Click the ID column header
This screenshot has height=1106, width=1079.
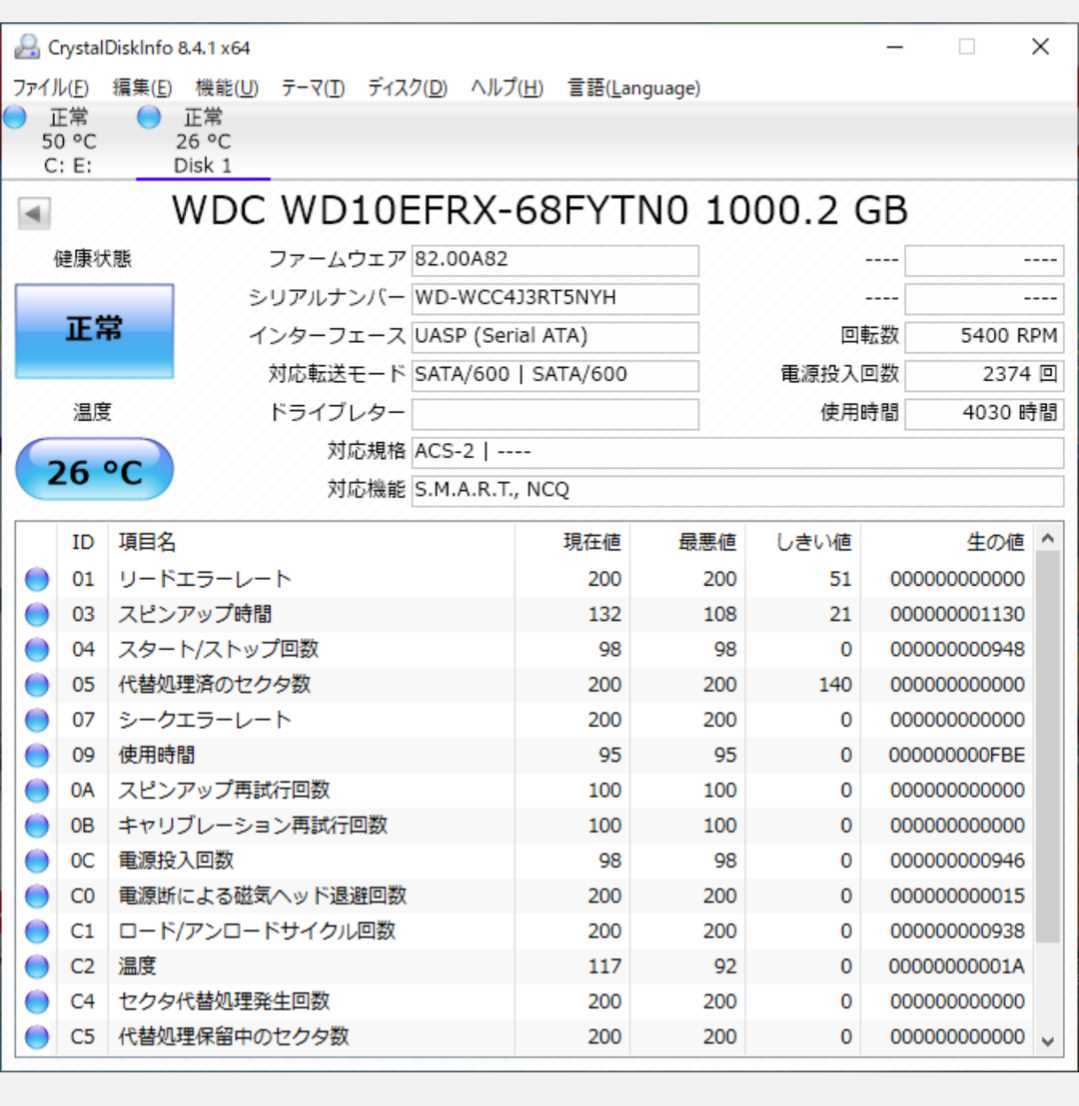(83, 542)
